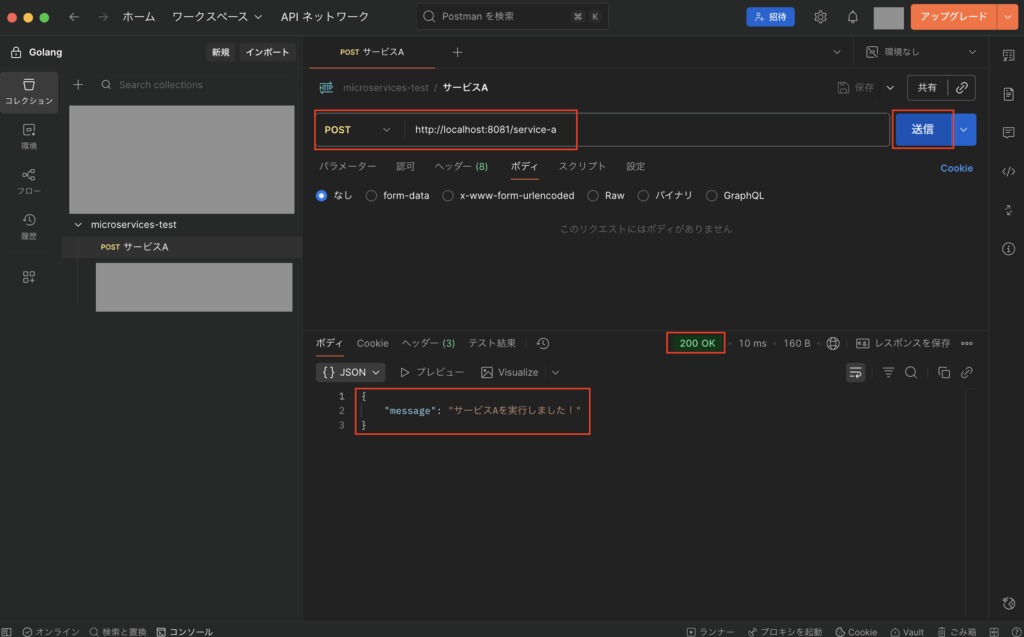The height and width of the screenshot is (637, 1024).
Task: Click the request URL input field
Action: coord(645,130)
